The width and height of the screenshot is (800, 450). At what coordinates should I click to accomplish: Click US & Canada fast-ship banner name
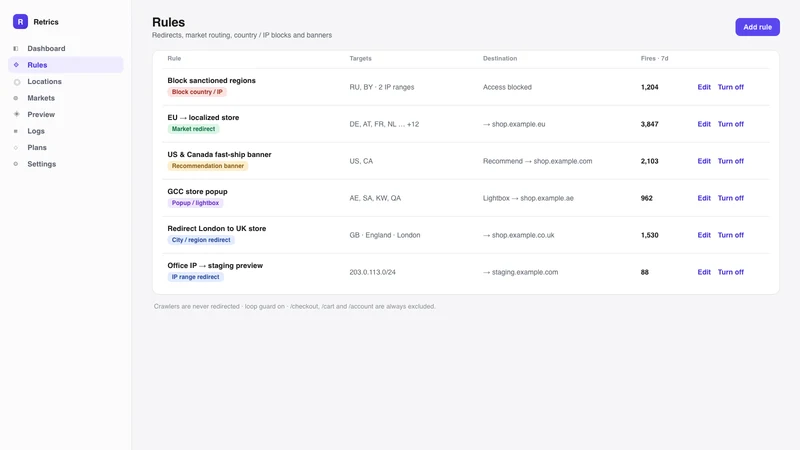click(x=219, y=155)
